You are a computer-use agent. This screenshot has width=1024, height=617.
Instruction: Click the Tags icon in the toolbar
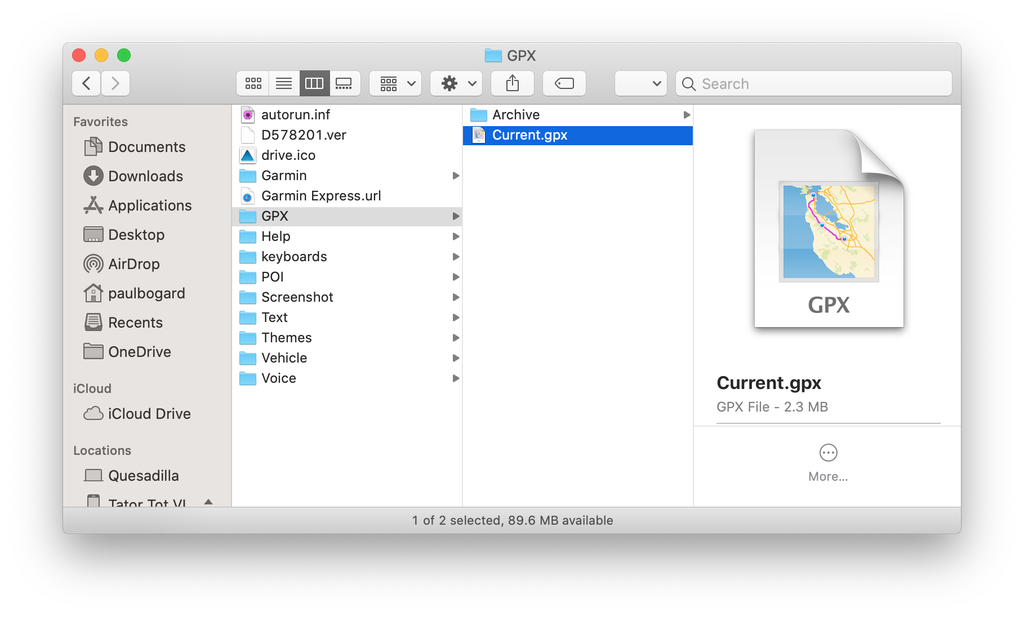(x=563, y=83)
